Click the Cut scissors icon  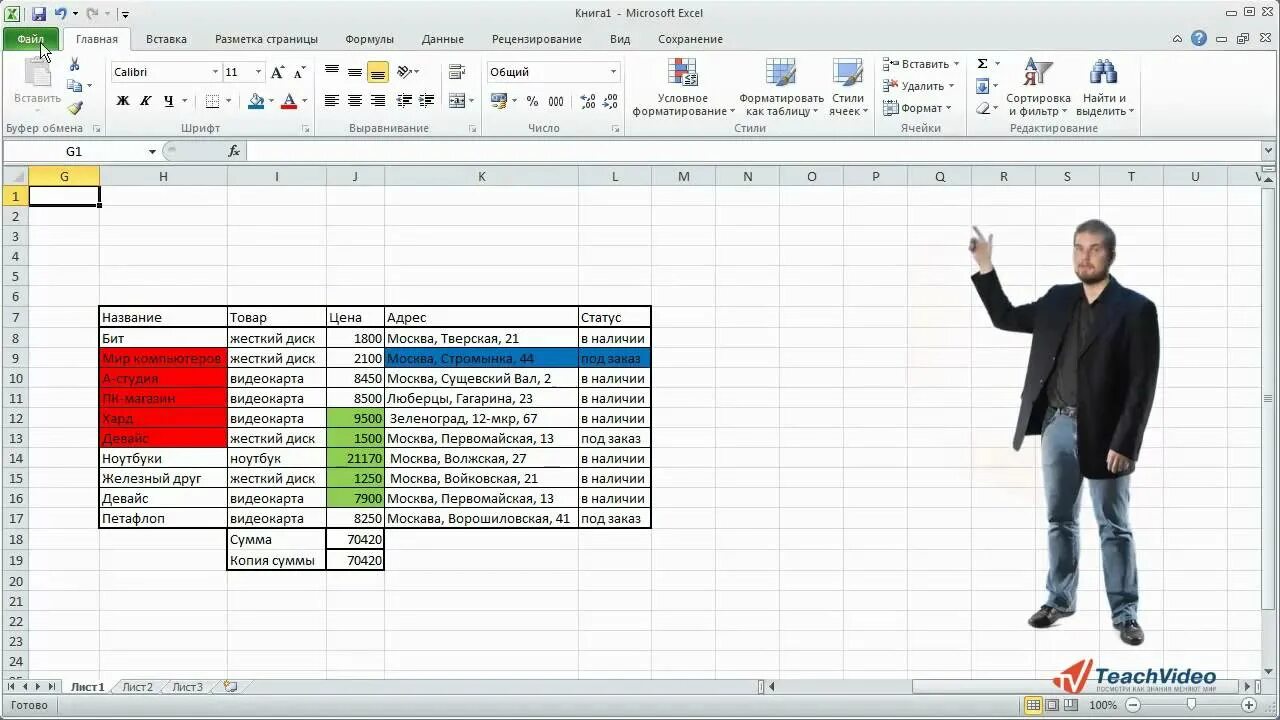pyautogui.click(x=74, y=64)
